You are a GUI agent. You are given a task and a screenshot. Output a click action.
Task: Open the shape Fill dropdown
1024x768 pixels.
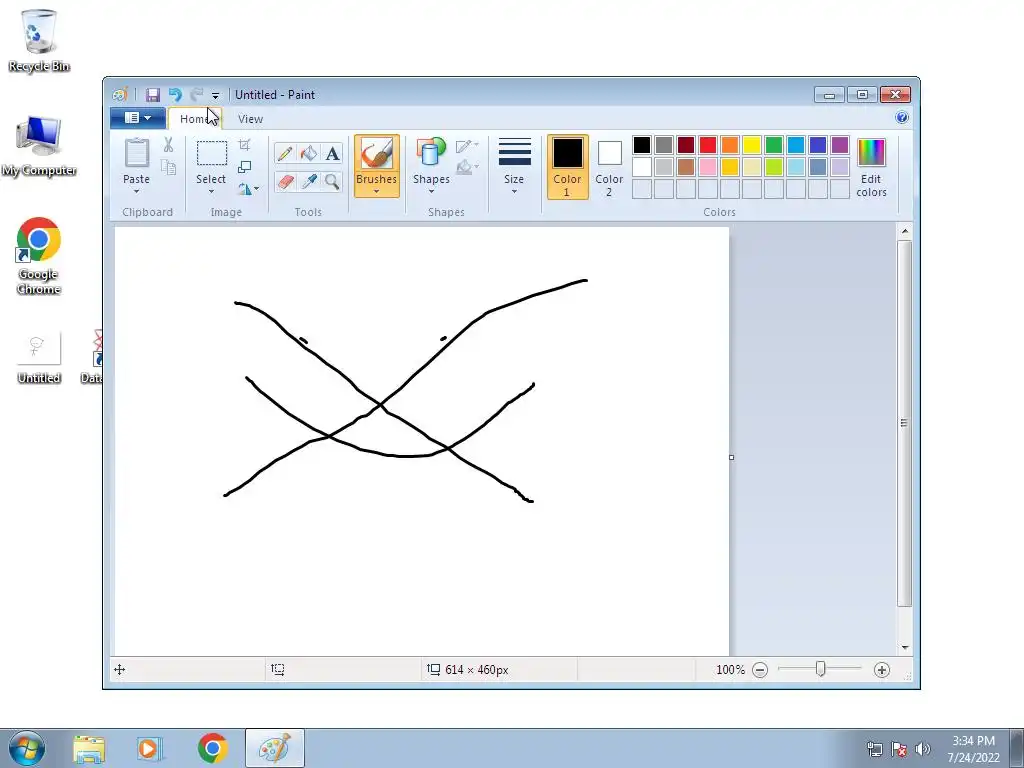click(467, 167)
